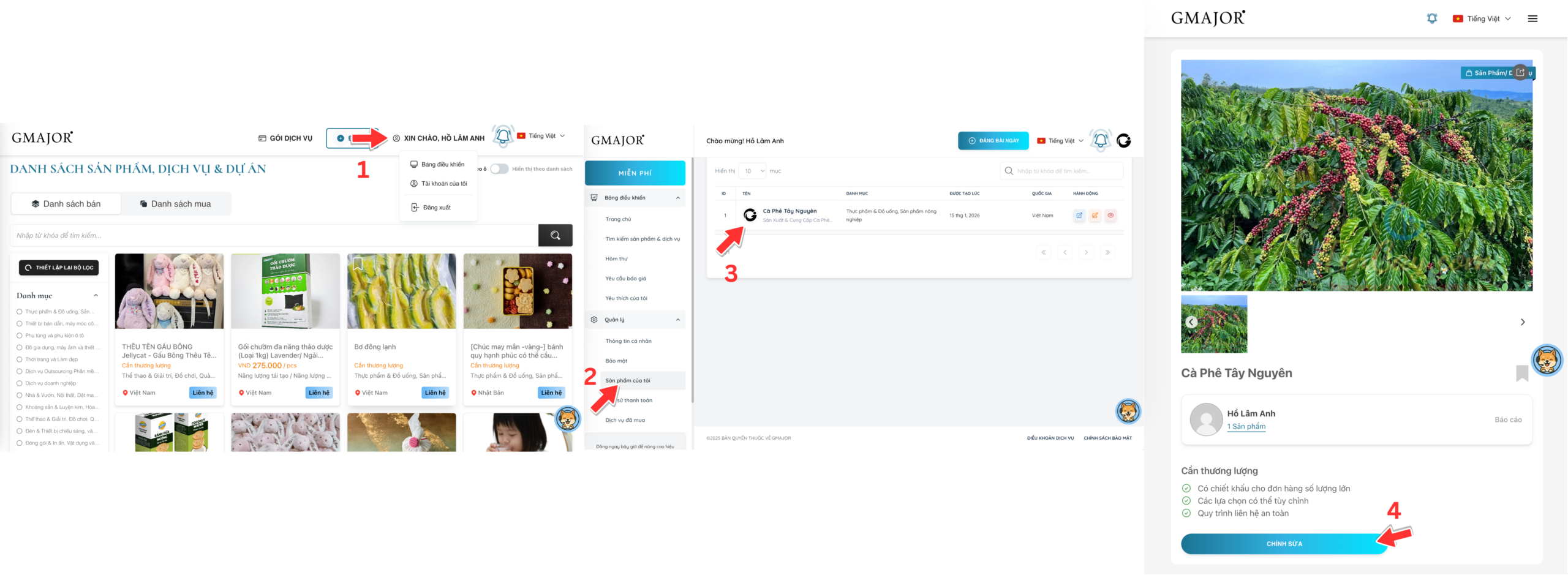1568x575 pixels.
Task: Select Bảng điều khiển from the user menu
Action: point(437,164)
